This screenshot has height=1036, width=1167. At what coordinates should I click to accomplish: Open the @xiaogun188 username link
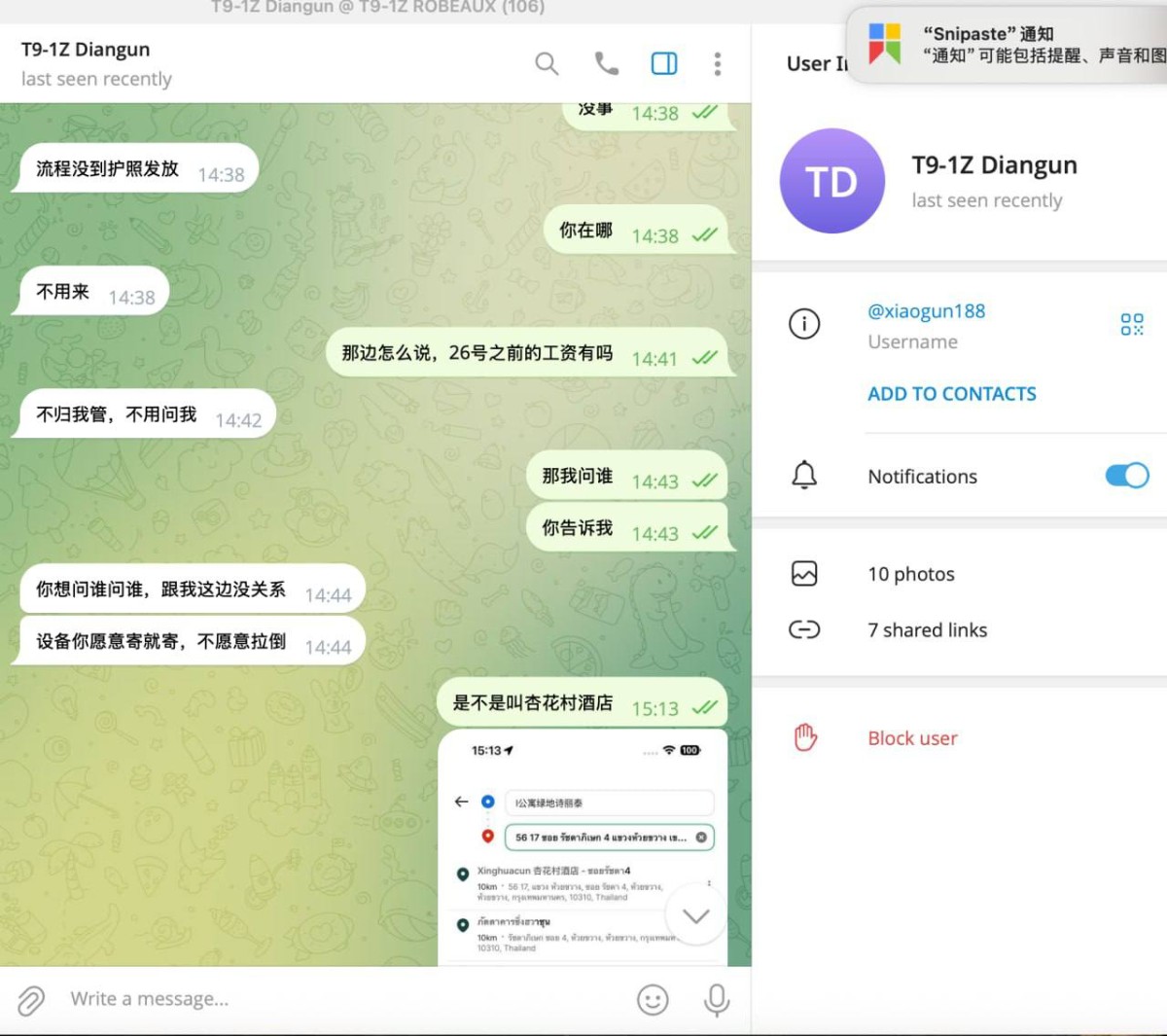926,311
